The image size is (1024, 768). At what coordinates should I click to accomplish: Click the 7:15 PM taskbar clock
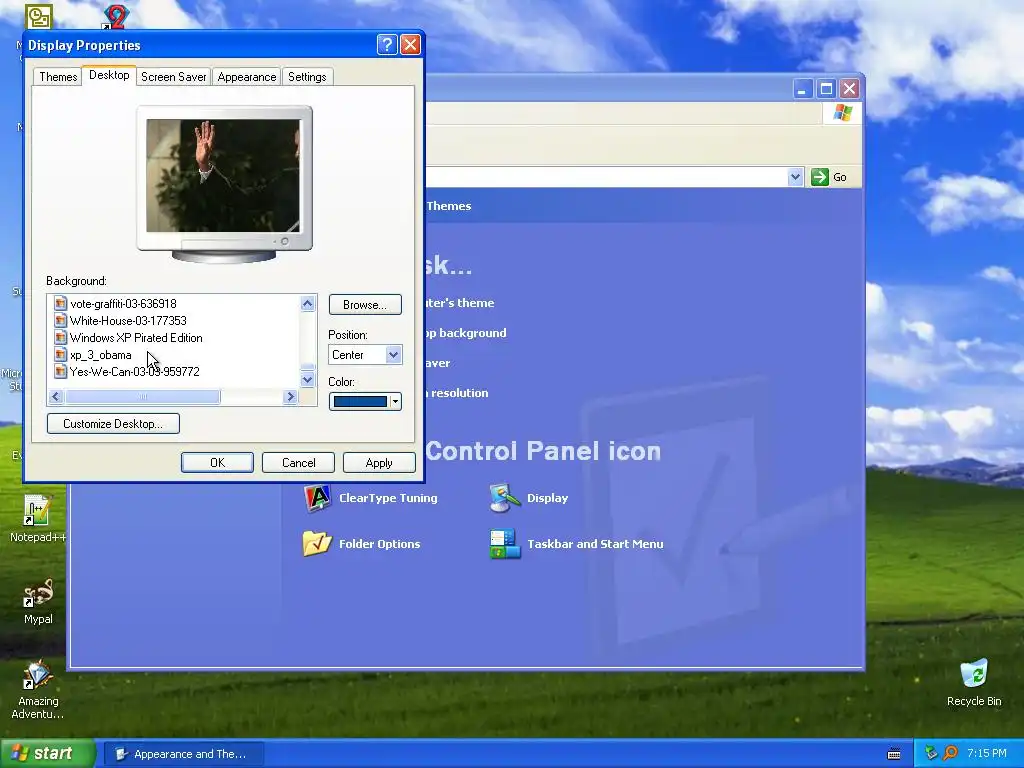coord(987,753)
